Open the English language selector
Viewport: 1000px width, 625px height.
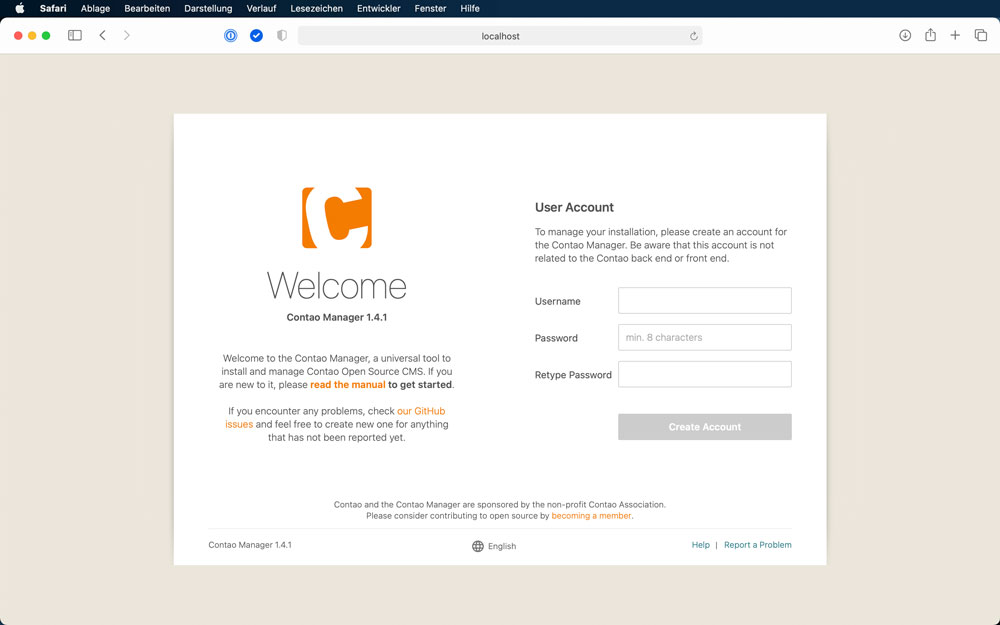point(494,546)
